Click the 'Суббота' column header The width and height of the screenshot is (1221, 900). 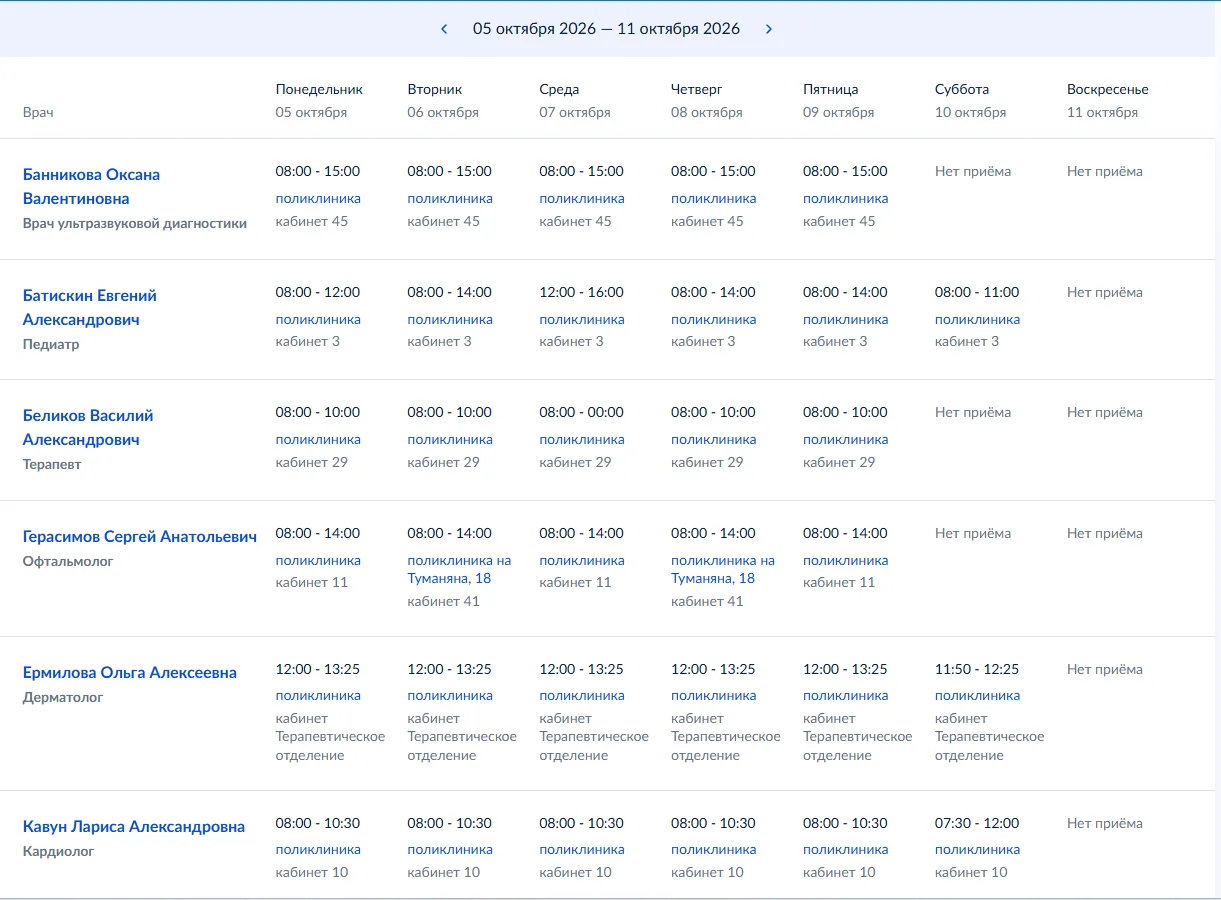coord(962,89)
